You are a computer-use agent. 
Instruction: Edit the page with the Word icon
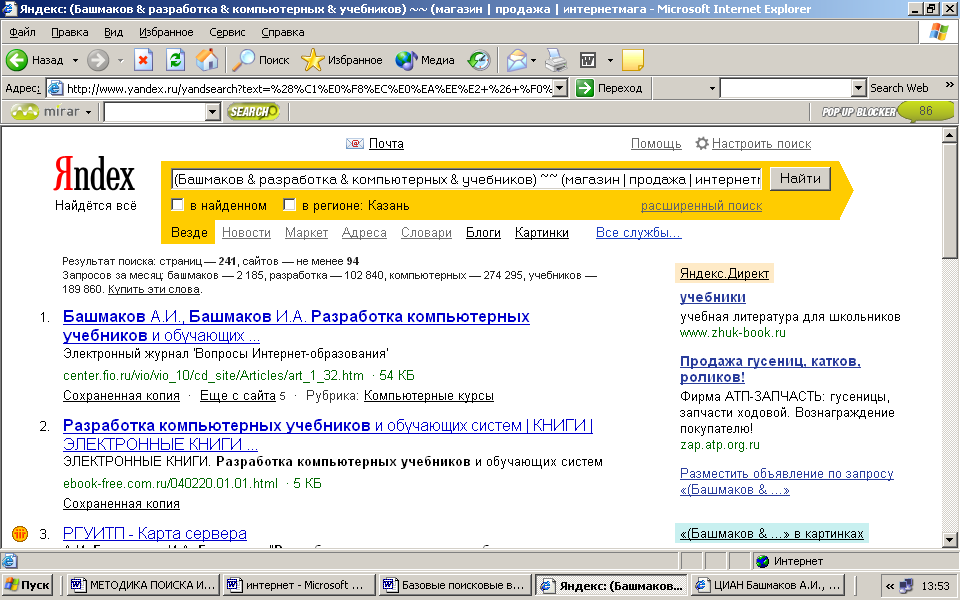pos(588,60)
